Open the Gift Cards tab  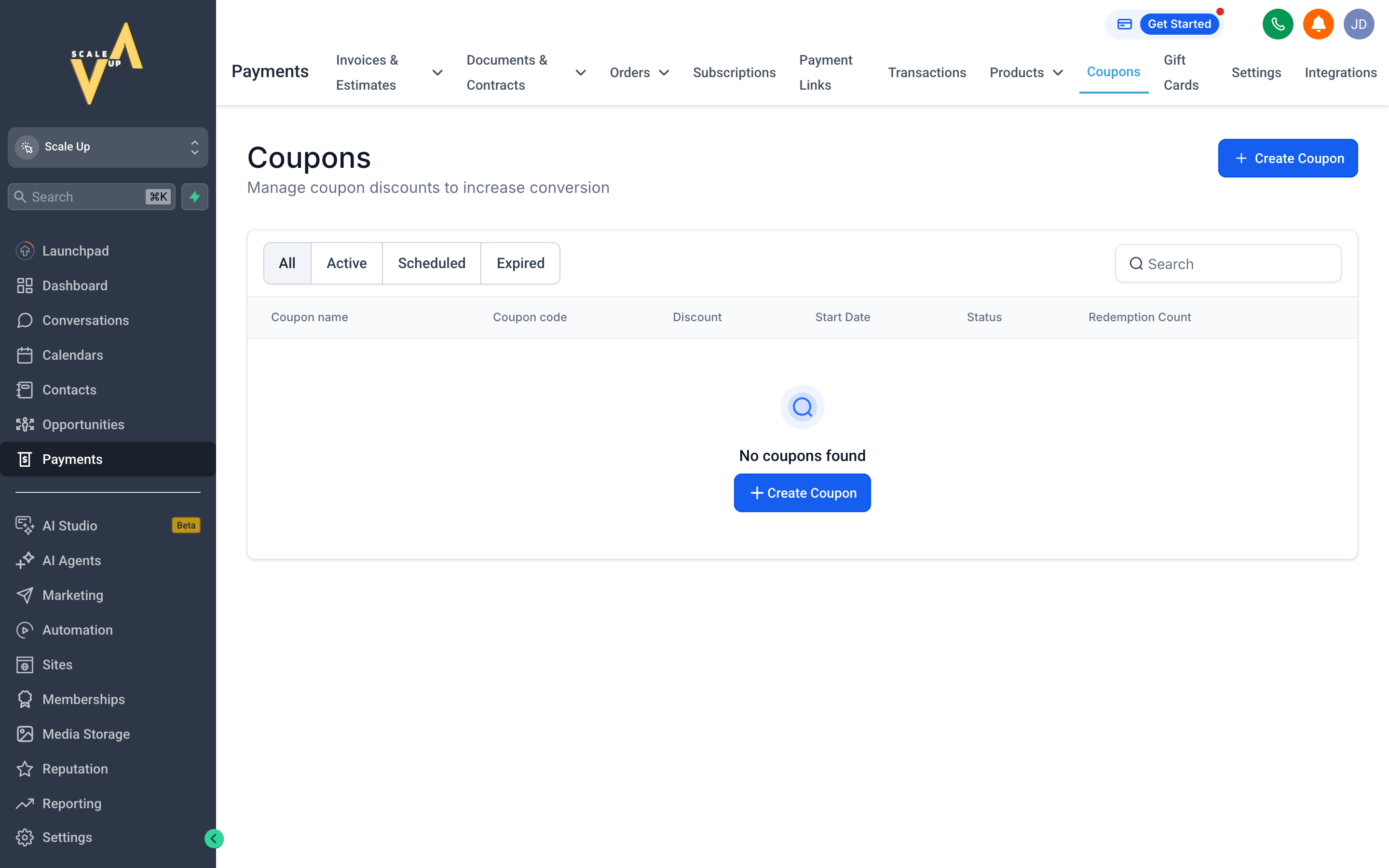[x=1181, y=72]
